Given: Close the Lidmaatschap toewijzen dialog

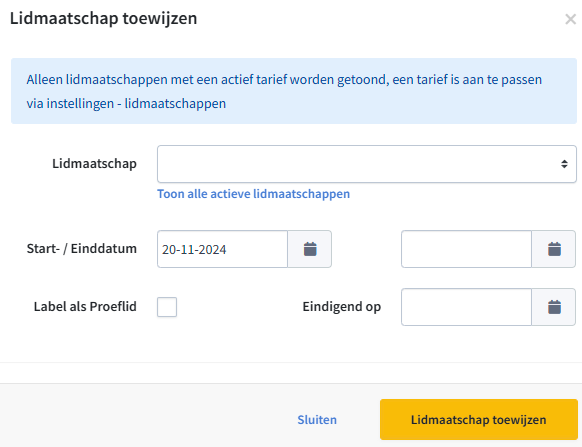Looking at the screenshot, I should point(570,19).
